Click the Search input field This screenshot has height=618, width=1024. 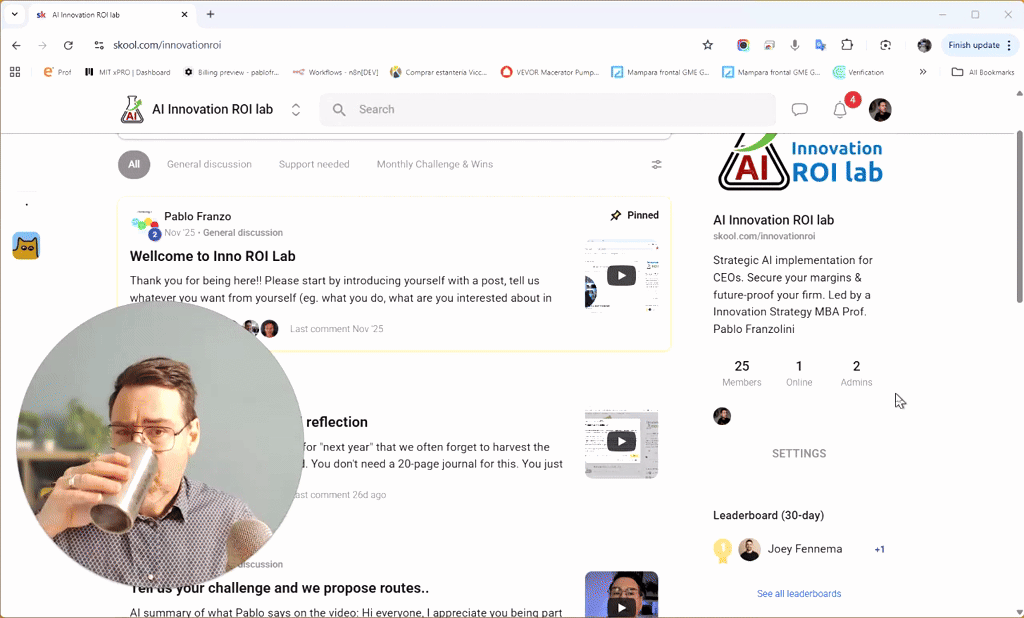click(547, 109)
